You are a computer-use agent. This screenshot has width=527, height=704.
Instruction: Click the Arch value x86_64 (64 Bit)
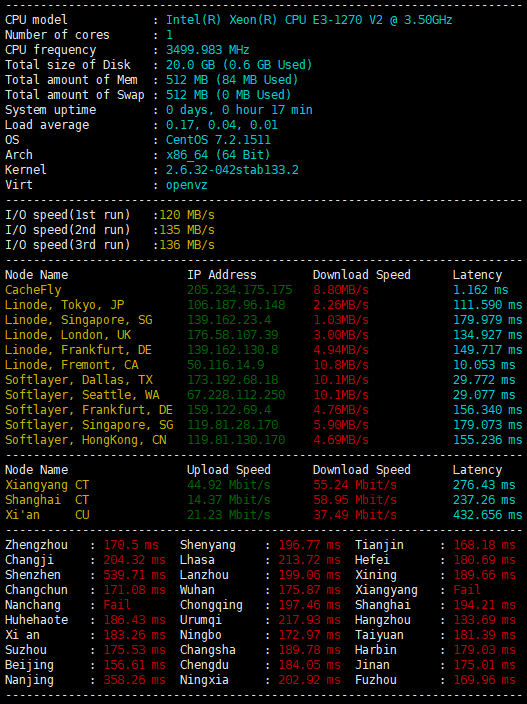(x=218, y=155)
